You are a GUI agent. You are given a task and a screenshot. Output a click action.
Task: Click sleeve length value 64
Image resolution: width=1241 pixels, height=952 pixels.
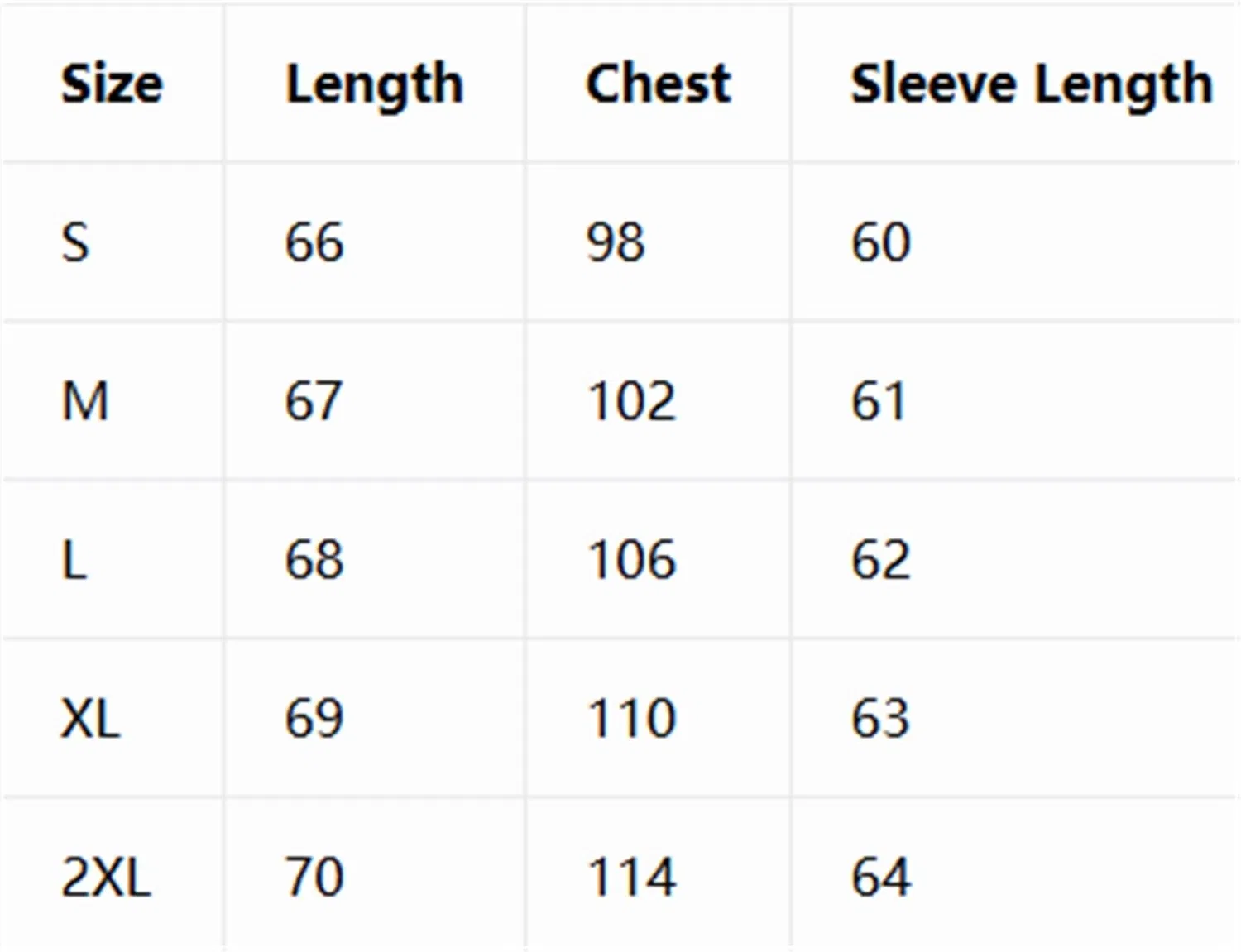pyautogui.click(x=881, y=877)
